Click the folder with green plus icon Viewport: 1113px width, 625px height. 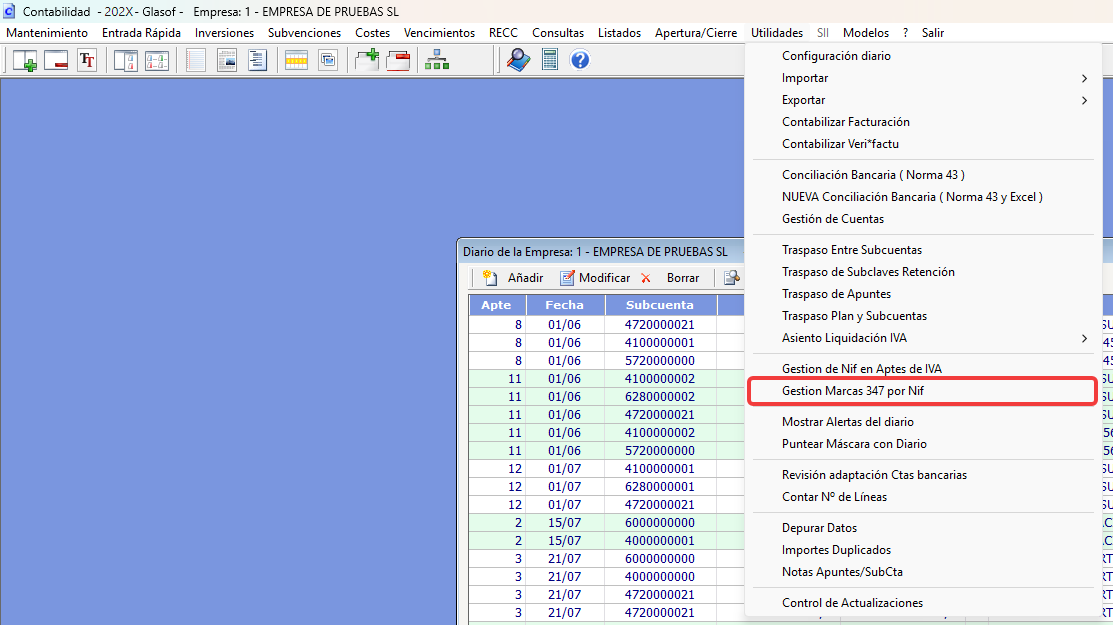(x=368, y=60)
